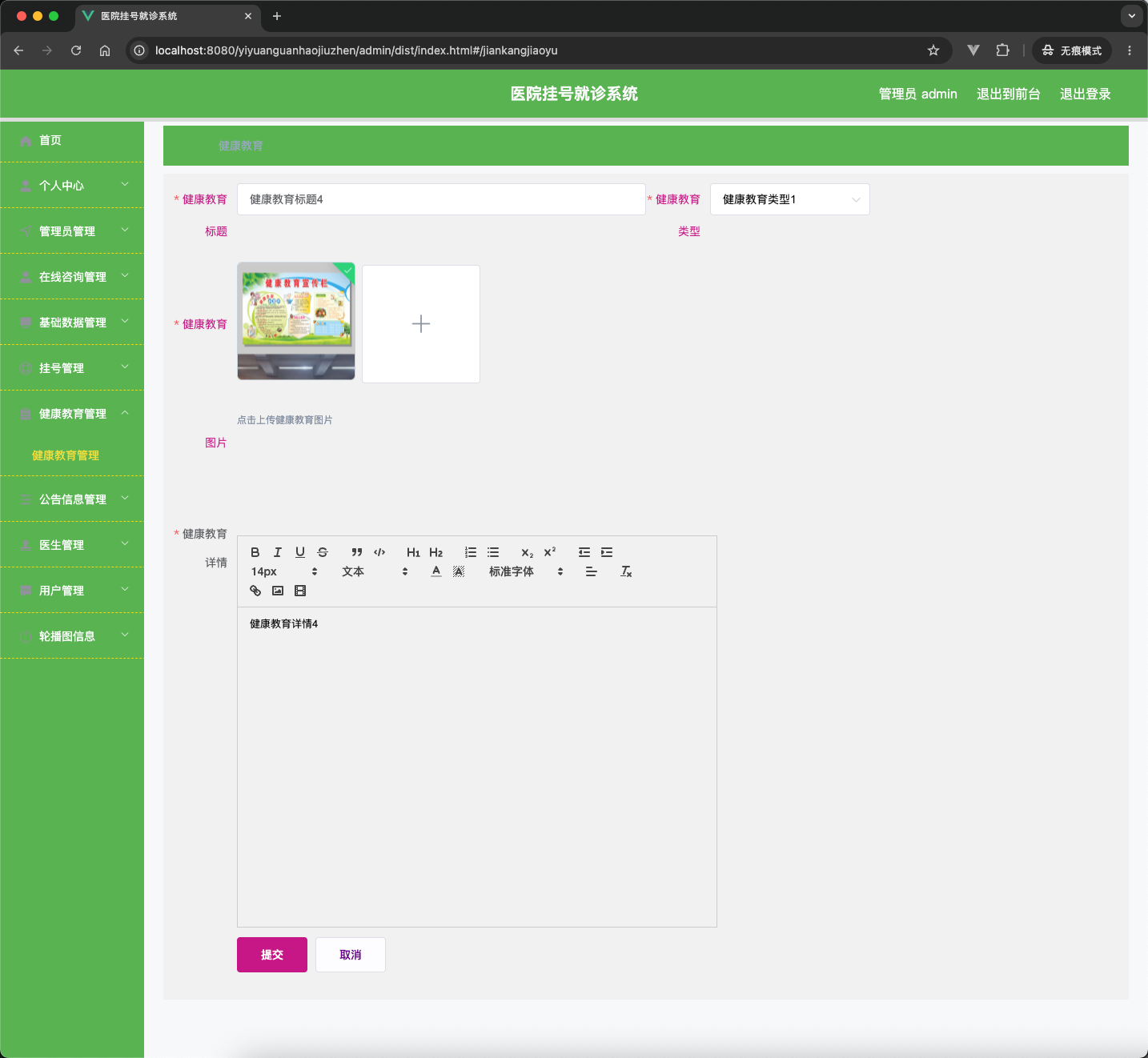This screenshot has height=1058, width=1148.
Task: Click 退出到前台 in the header
Action: [x=1008, y=94]
